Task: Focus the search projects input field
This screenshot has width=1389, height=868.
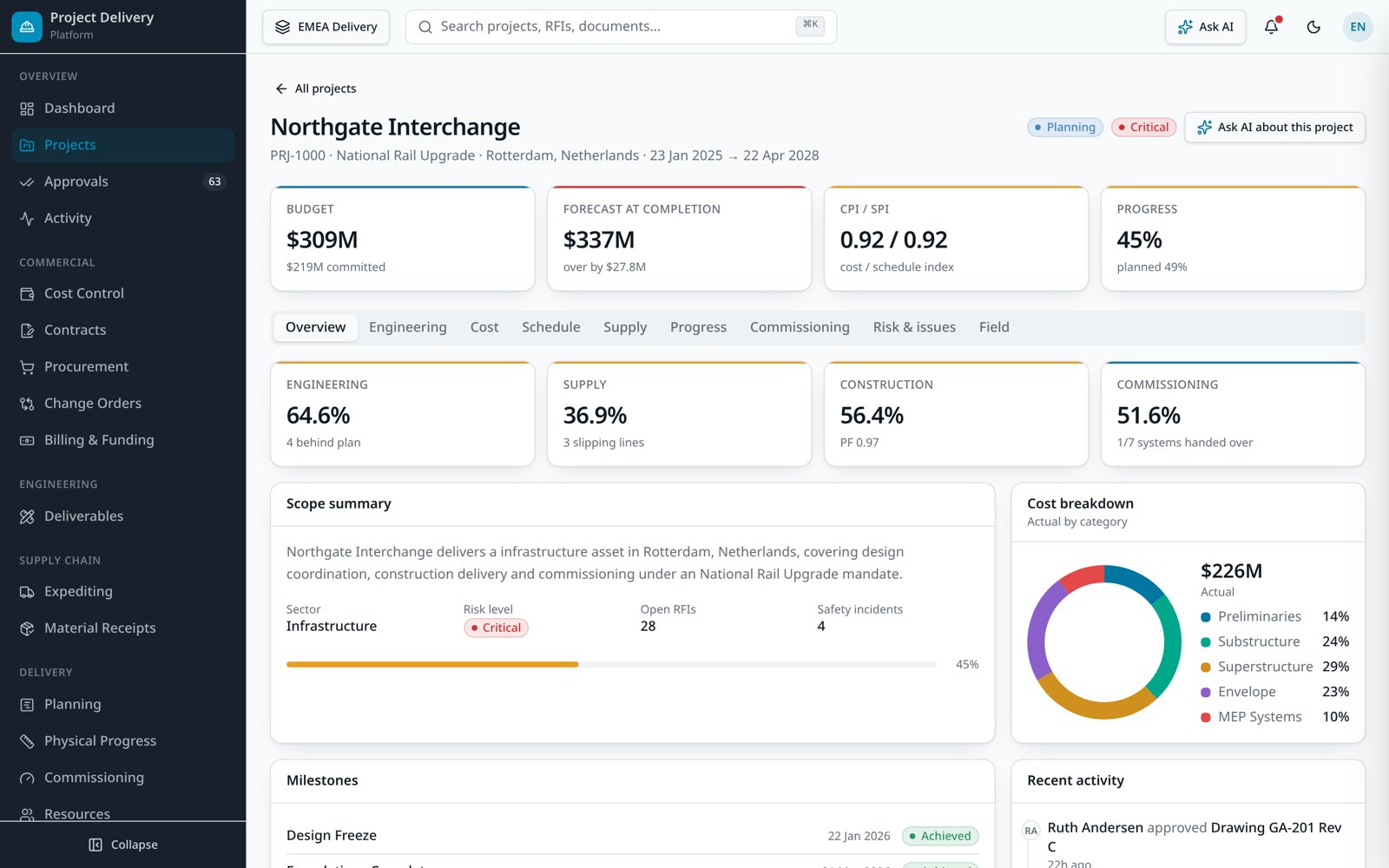Action: (621, 27)
